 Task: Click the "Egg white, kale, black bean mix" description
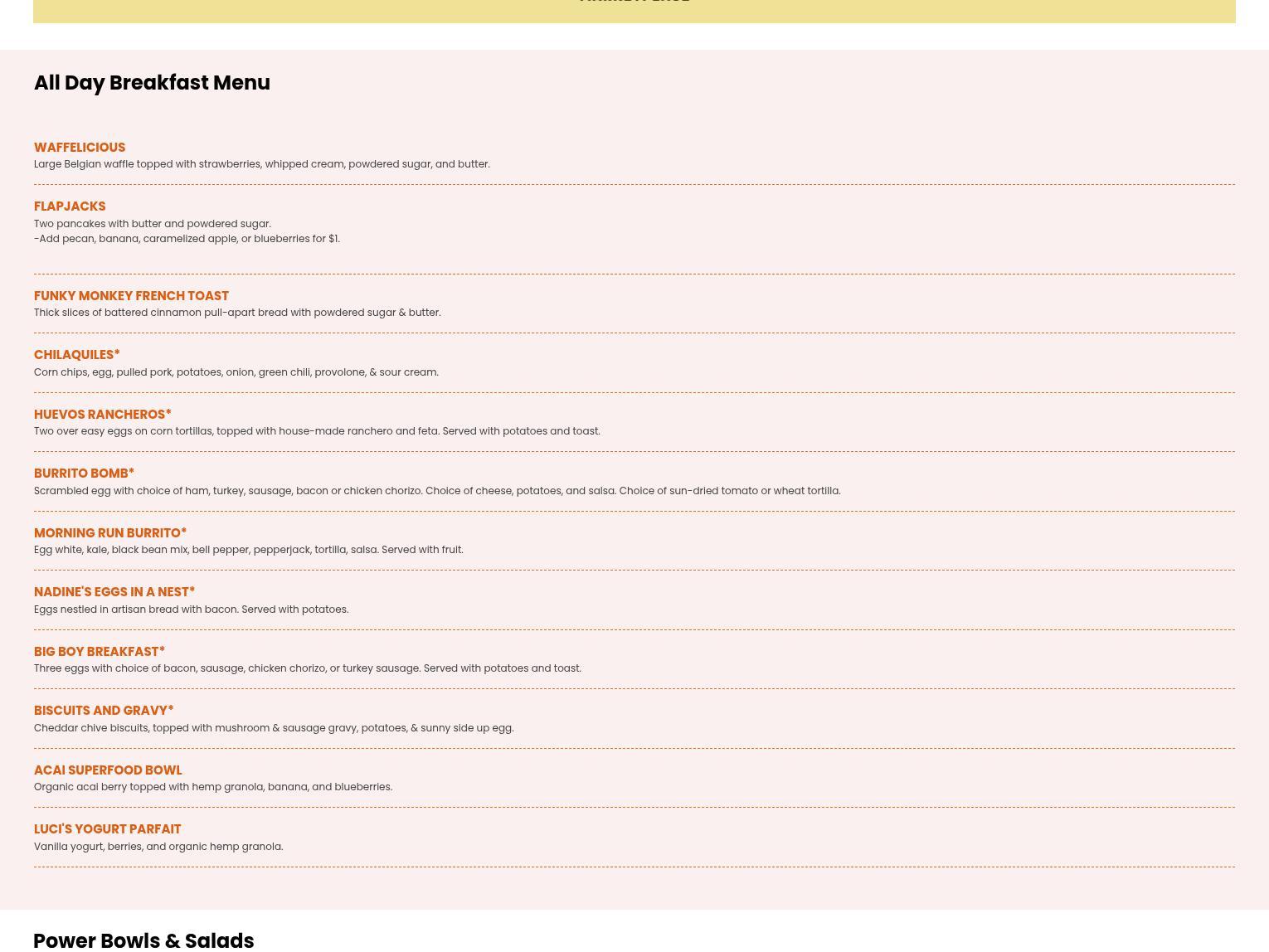pyautogui.click(x=249, y=550)
